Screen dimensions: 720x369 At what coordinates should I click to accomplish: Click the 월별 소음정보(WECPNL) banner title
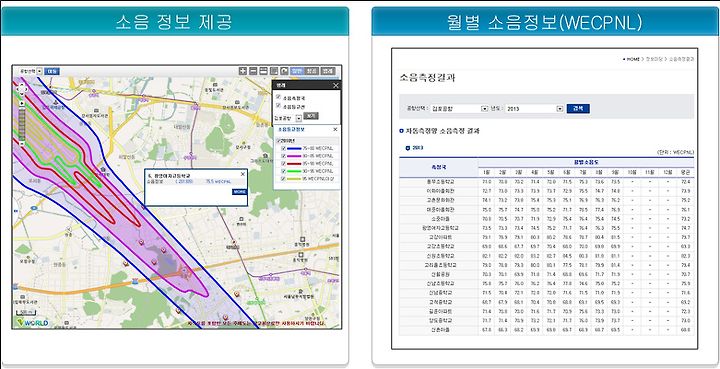tap(544, 22)
